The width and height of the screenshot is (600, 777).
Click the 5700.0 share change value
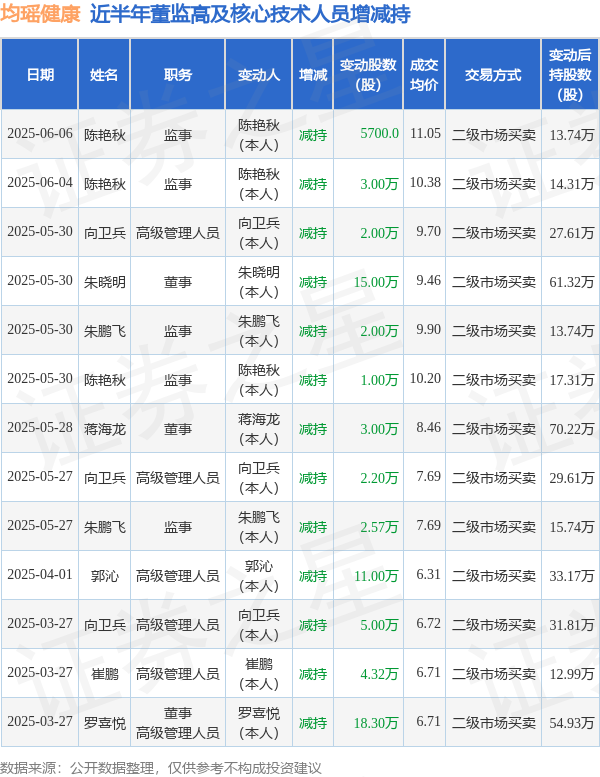tap(380, 134)
